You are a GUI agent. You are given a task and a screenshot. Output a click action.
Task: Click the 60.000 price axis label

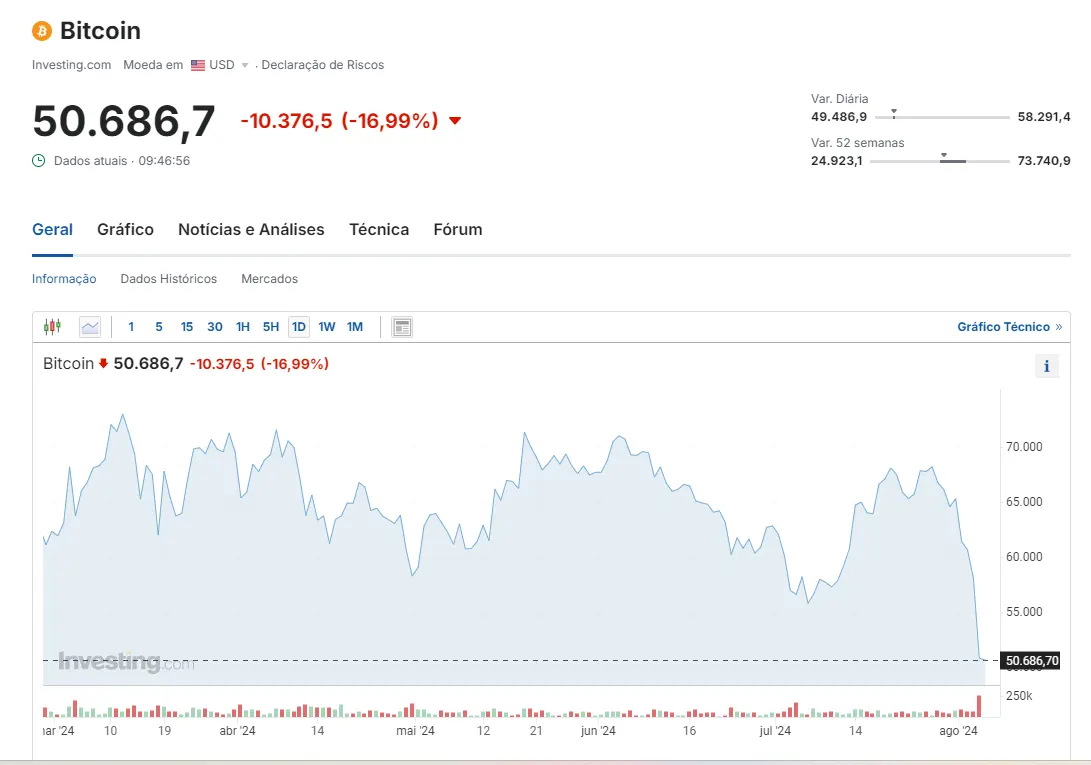pos(1024,557)
